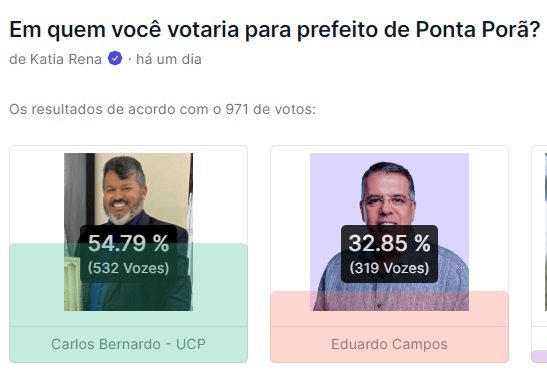The height and width of the screenshot is (382, 547).
Task: Click the poll question heading
Action: (275, 30)
